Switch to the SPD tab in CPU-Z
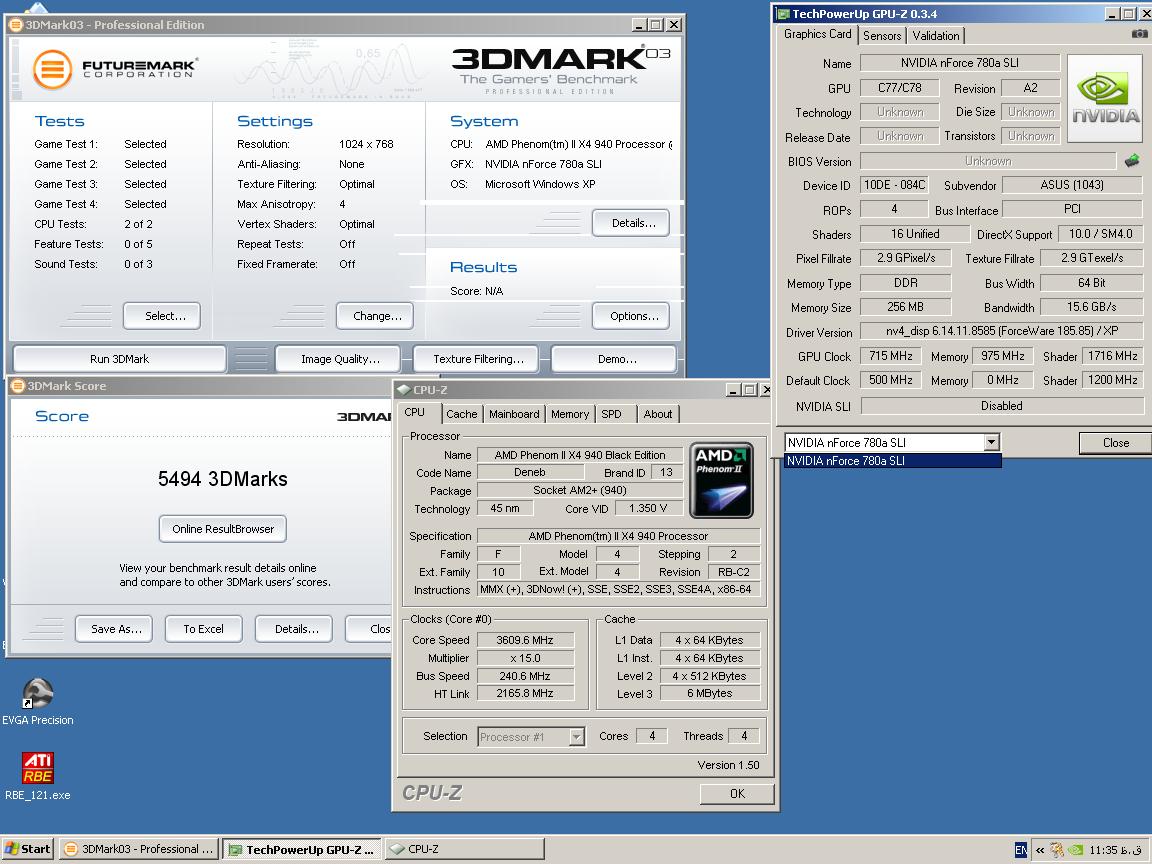Screen dimensions: 1152x864 click(611, 414)
